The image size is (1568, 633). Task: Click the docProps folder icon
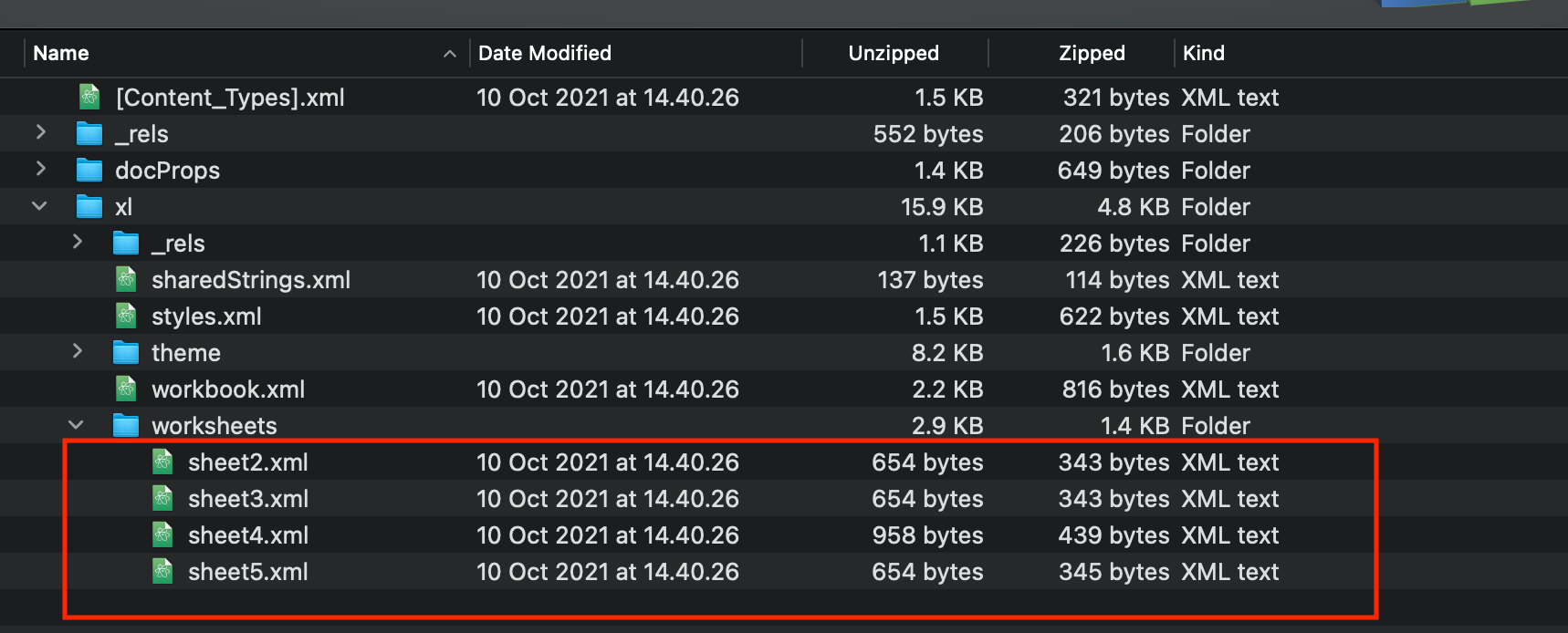[89, 171]
